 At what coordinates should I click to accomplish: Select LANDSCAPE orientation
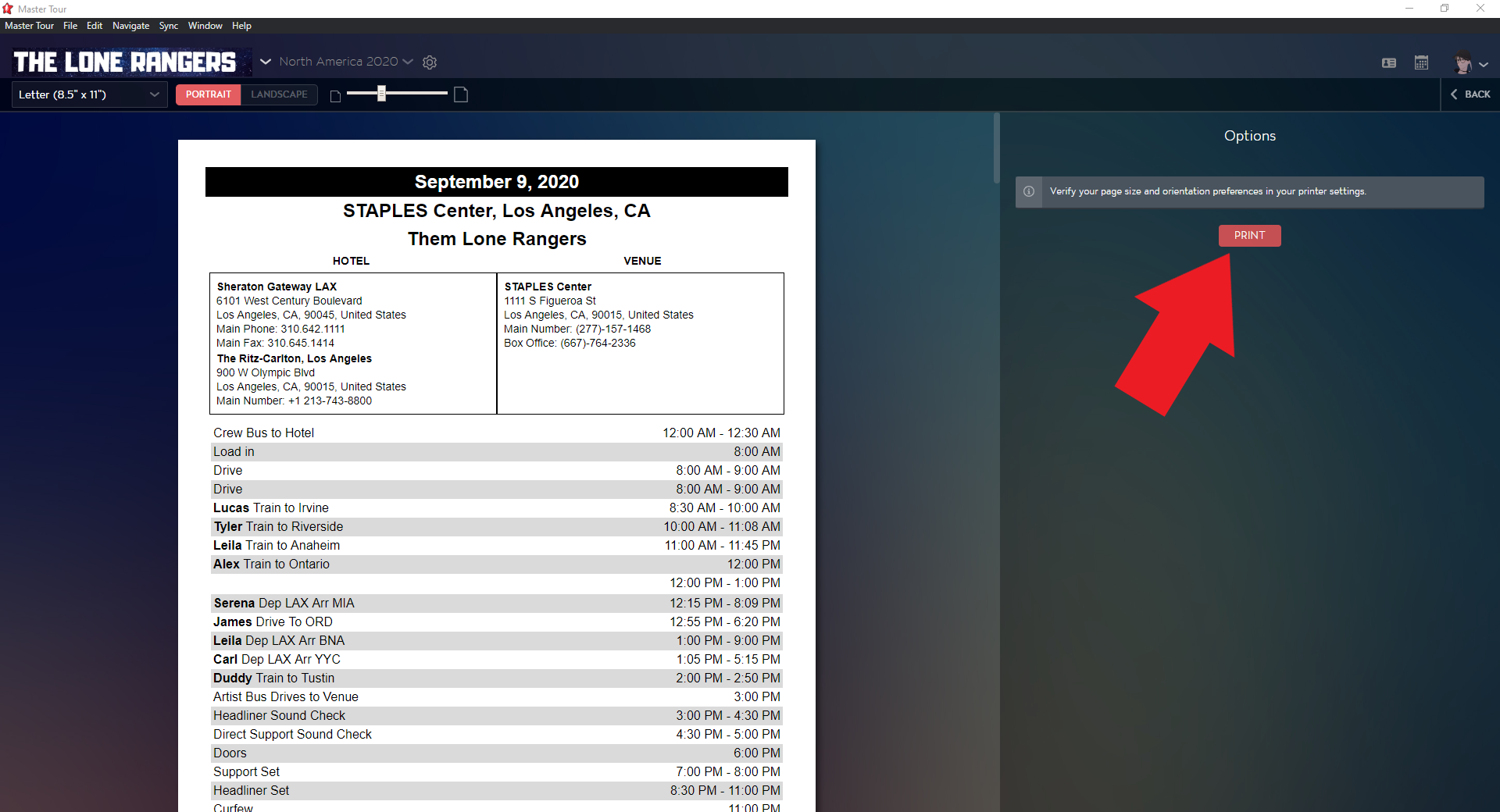click(x=279, y=94)
